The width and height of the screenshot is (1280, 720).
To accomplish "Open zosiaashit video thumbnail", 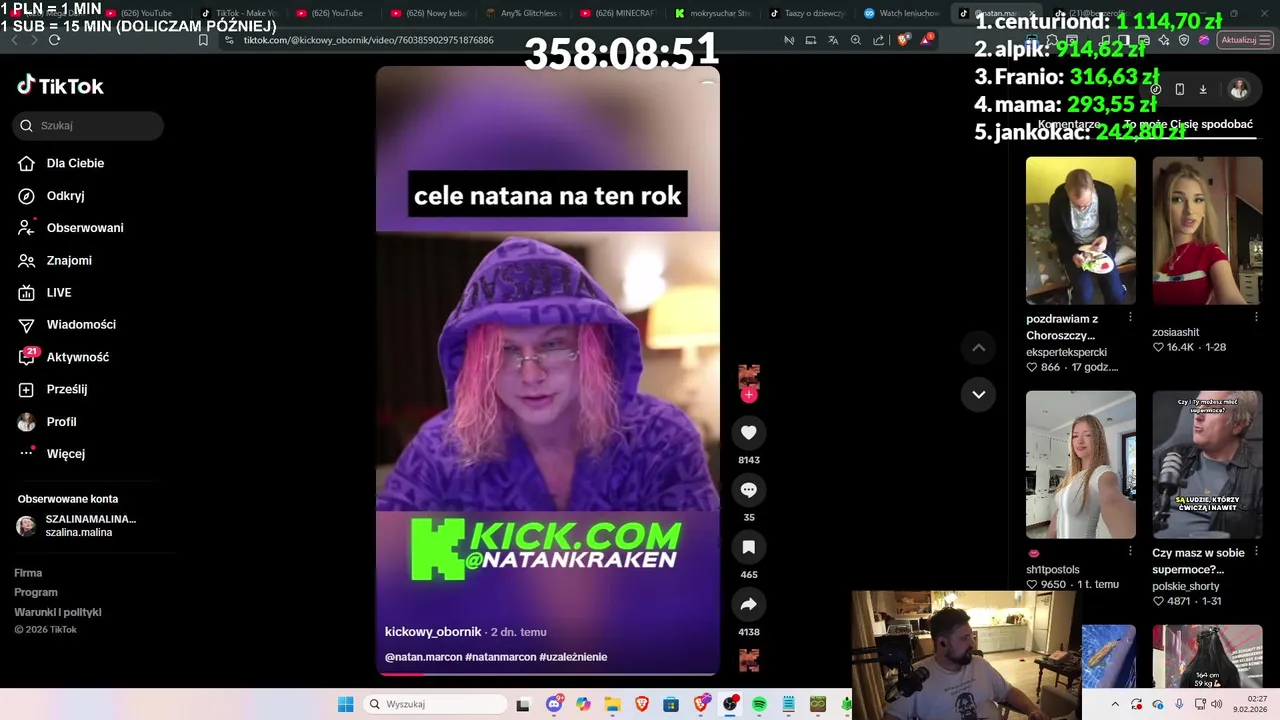I will click(1207, 230).
